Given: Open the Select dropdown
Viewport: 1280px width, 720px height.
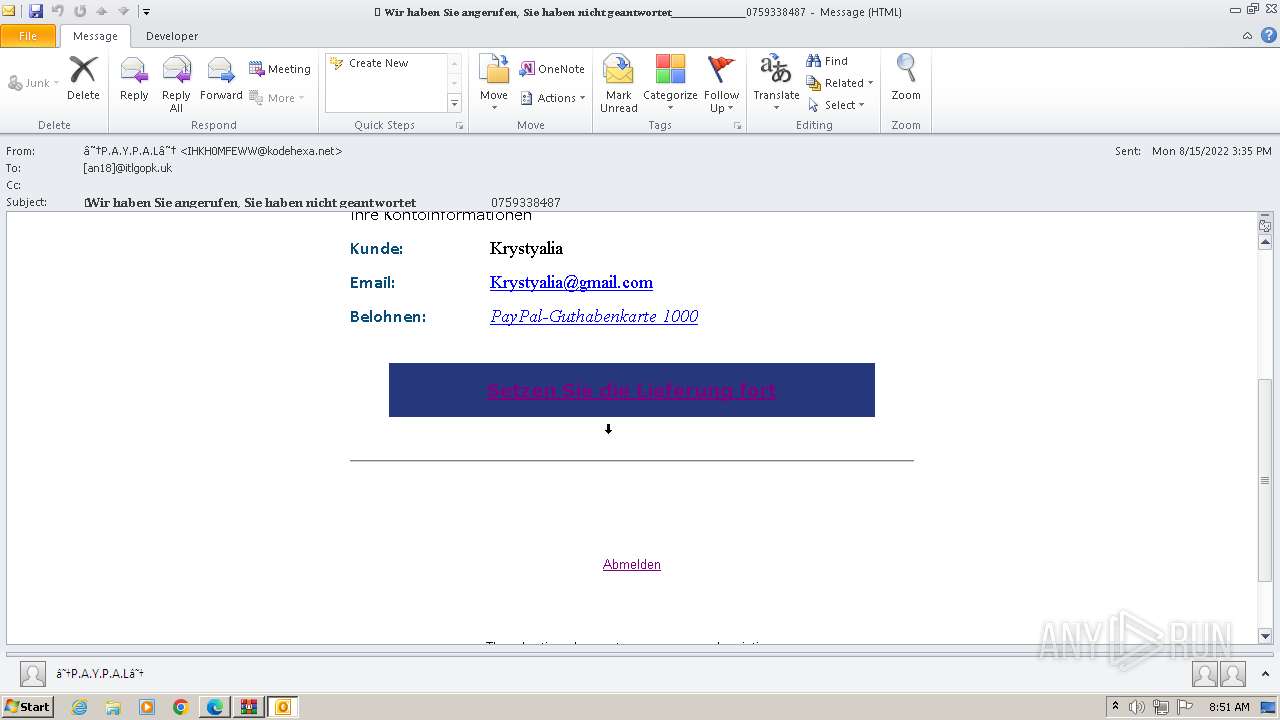Looking at the screenshot, I should [837, 105].
